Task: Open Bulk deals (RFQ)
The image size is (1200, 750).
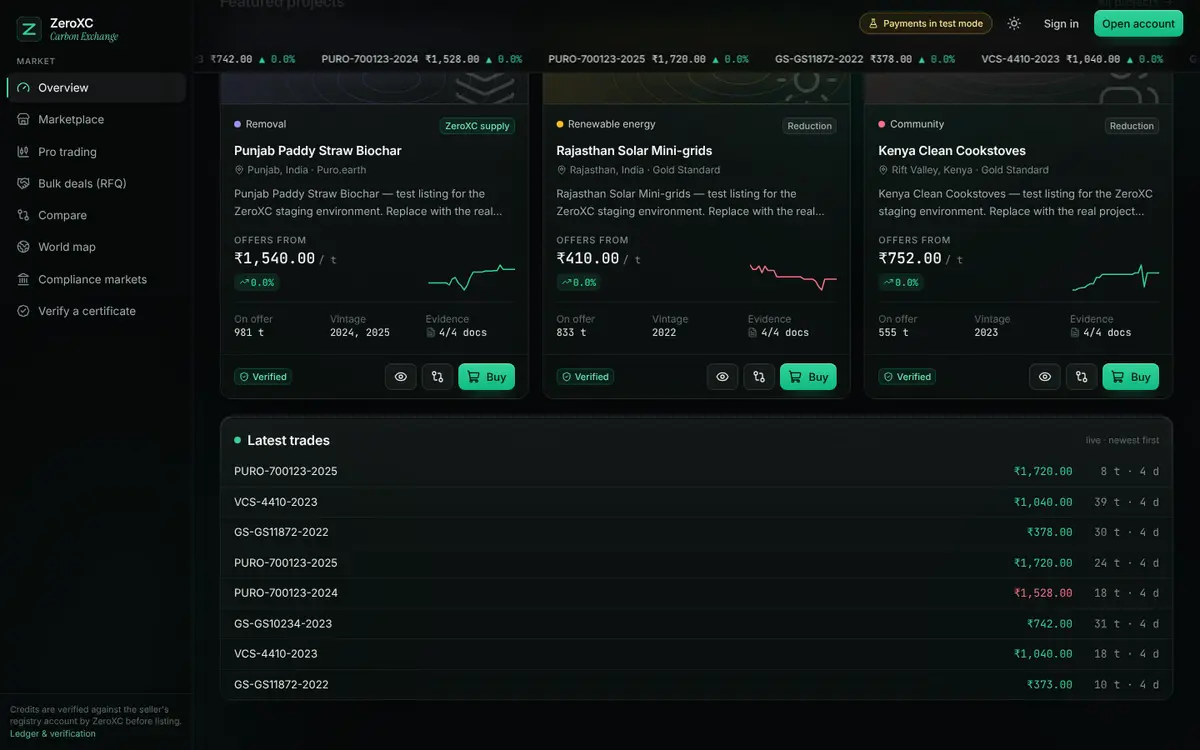Action: [96, 183]
